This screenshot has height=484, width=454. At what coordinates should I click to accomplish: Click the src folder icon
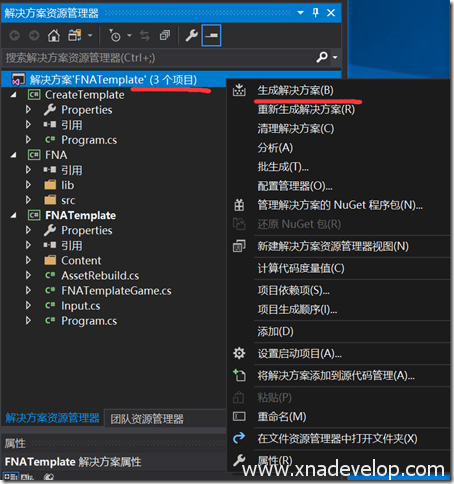(50, 200)
